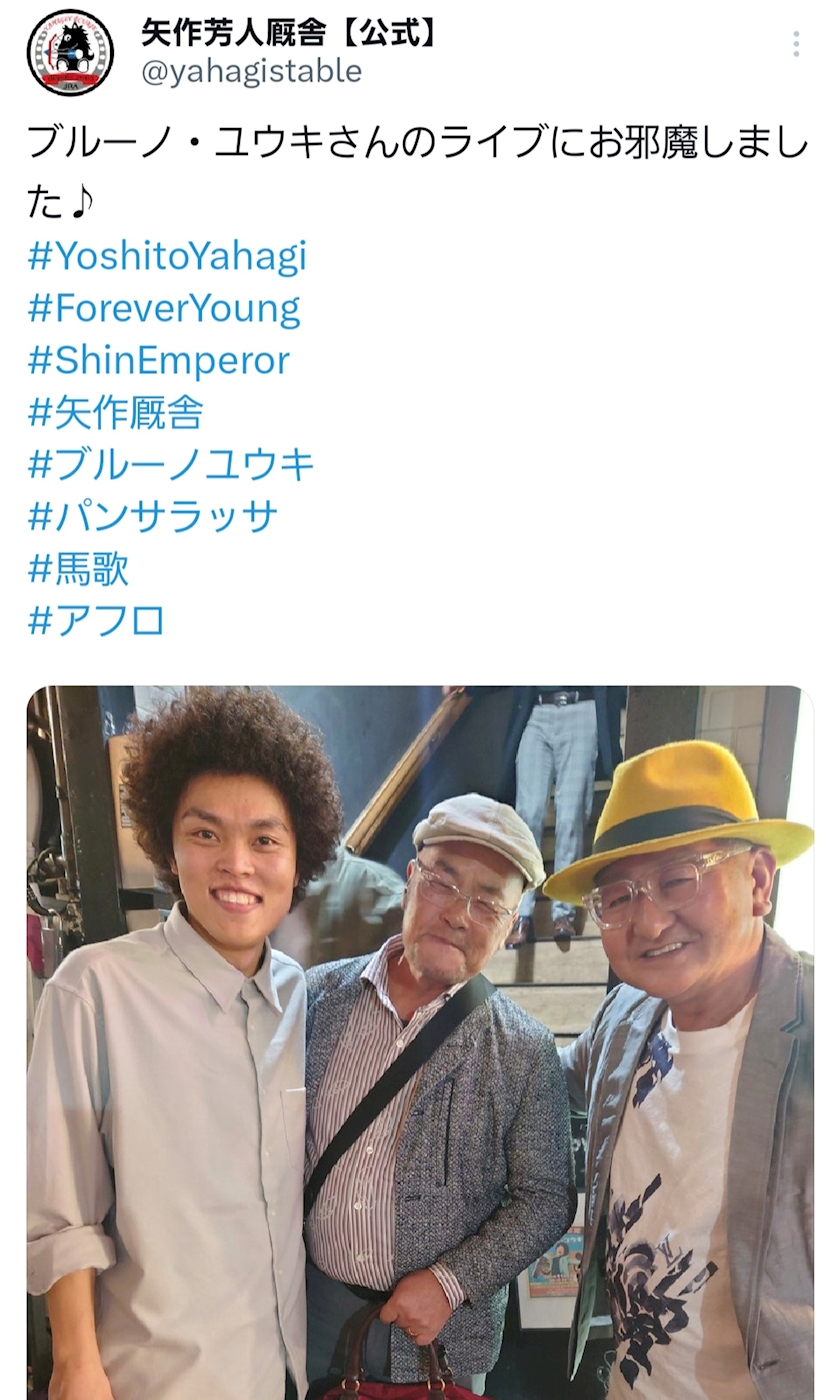Open the #馬歌 hashtag

(x=78, y=568)
